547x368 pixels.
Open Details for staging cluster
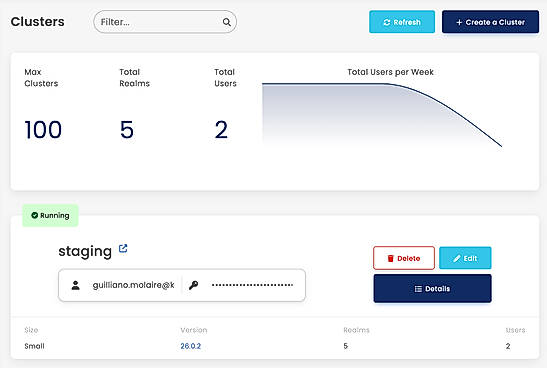click(x=432, y=288)
